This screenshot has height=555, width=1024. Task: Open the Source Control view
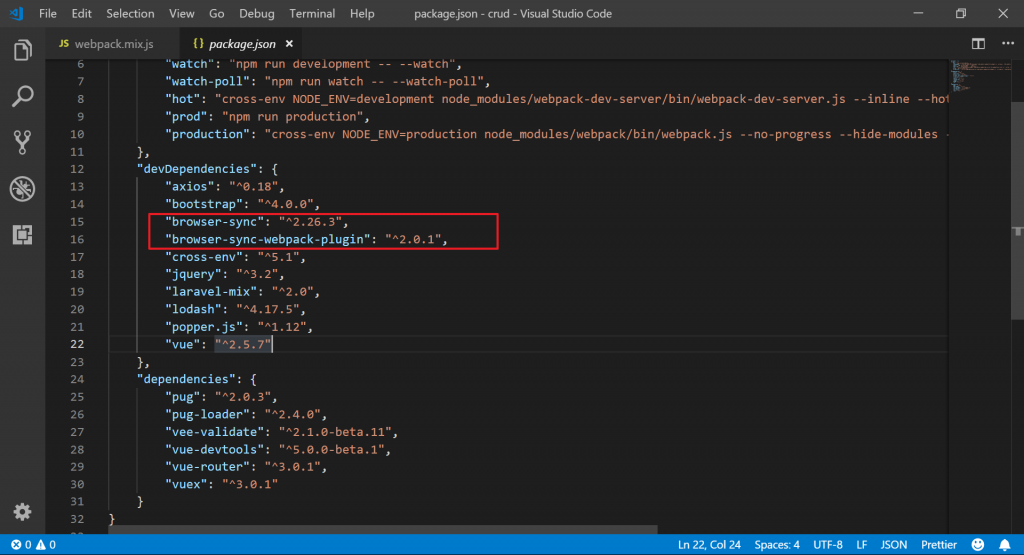point(22,142)
